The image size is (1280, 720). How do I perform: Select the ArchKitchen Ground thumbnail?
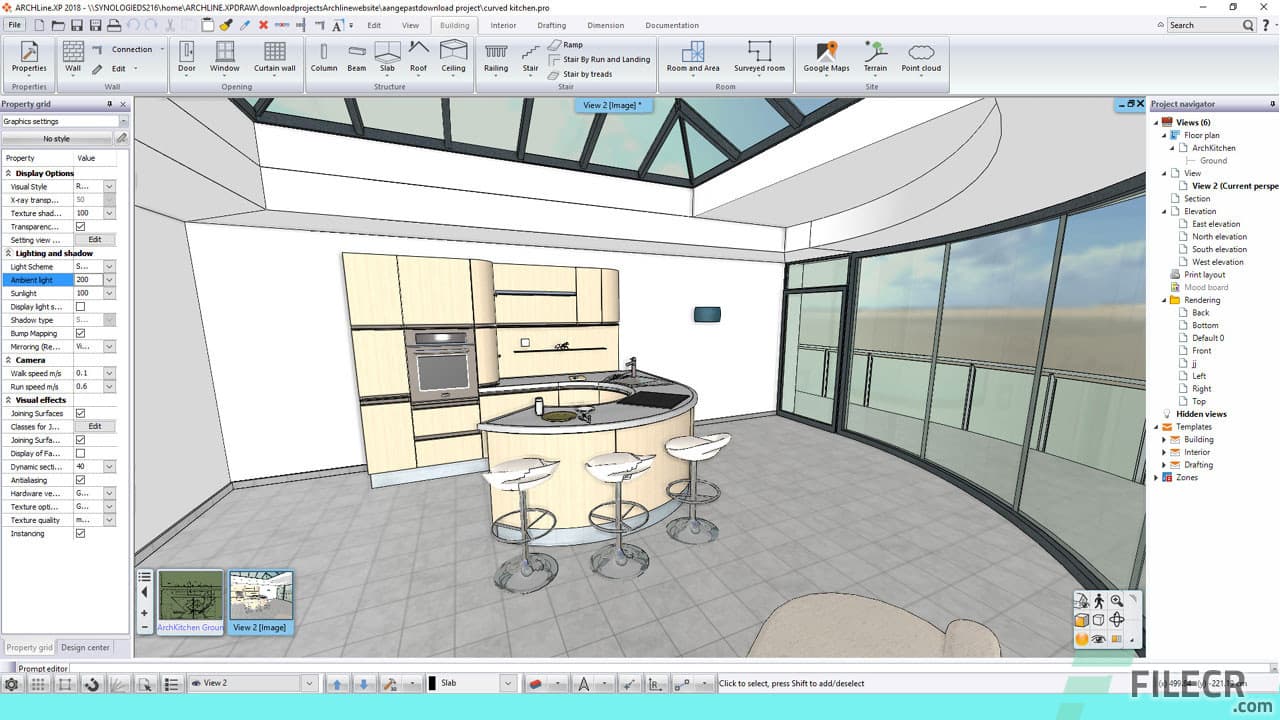click(190, 597)
